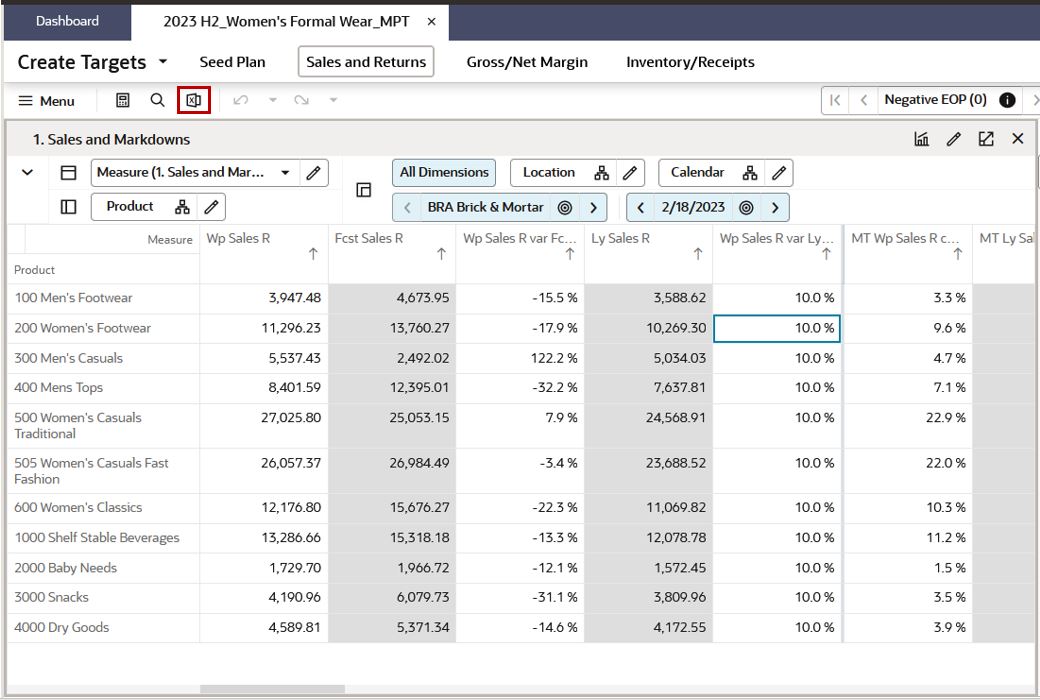
Task: Switch to the Dashboard tab
Action: click(x=66, y=20)
